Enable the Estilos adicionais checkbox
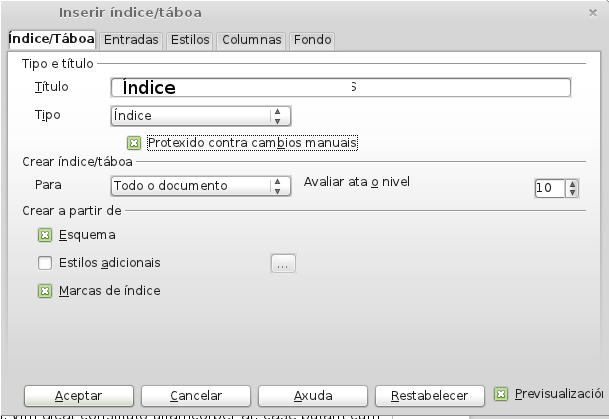This screenshot has height=419, width=609. [x=44, y=263]
